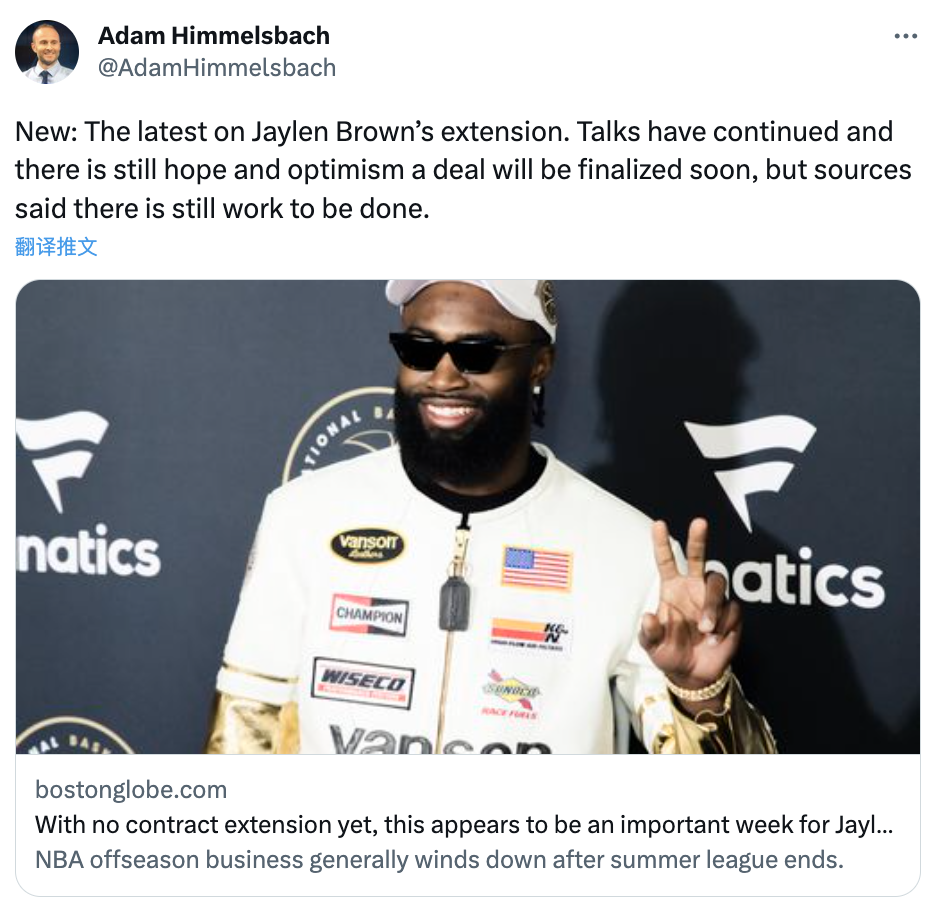Screen dimensions: 936x916
Task: Click the American flag patch
Action: (x=537, y=568)
